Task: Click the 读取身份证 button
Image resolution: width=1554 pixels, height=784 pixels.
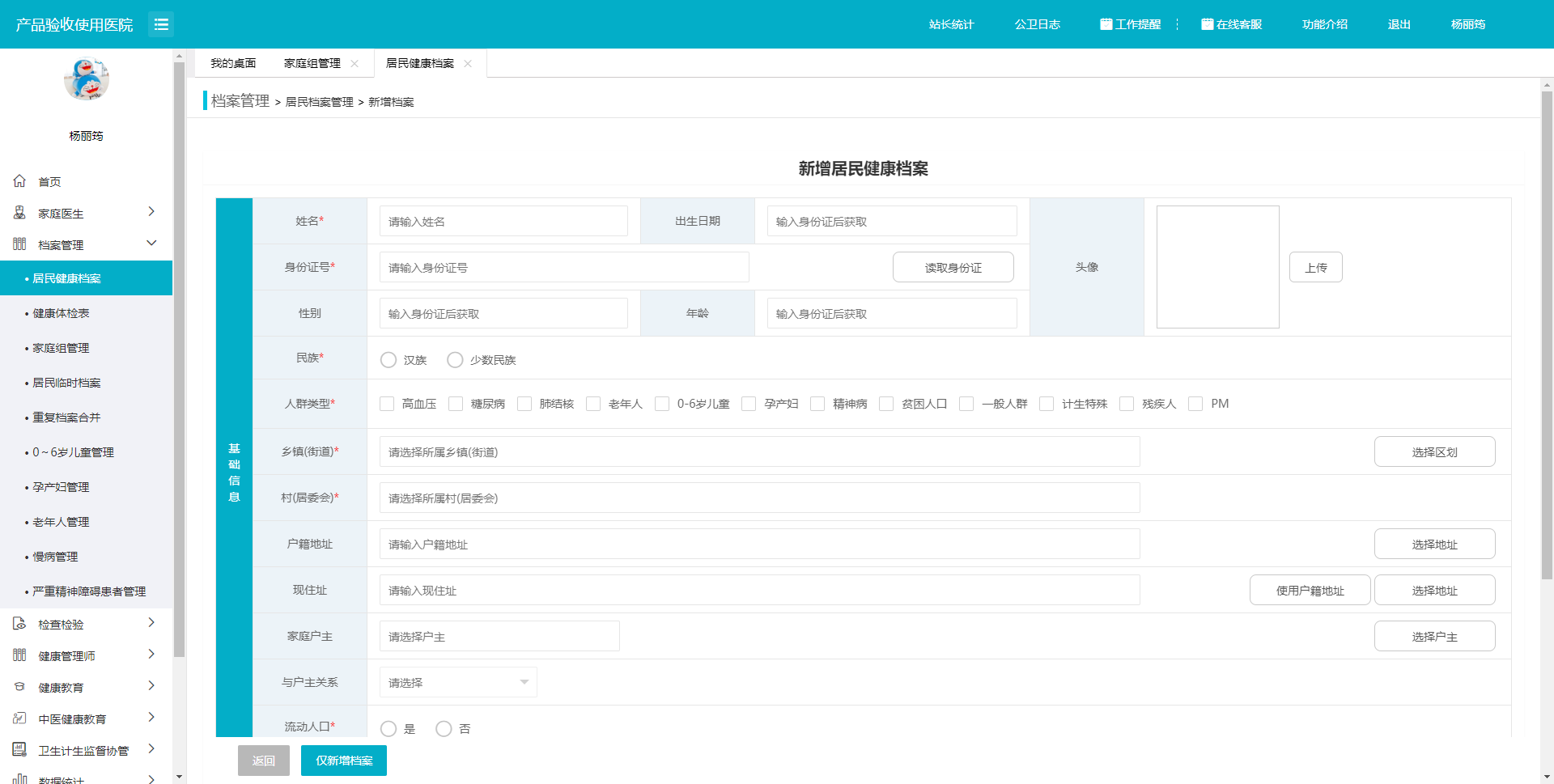Action: (953, 268)
